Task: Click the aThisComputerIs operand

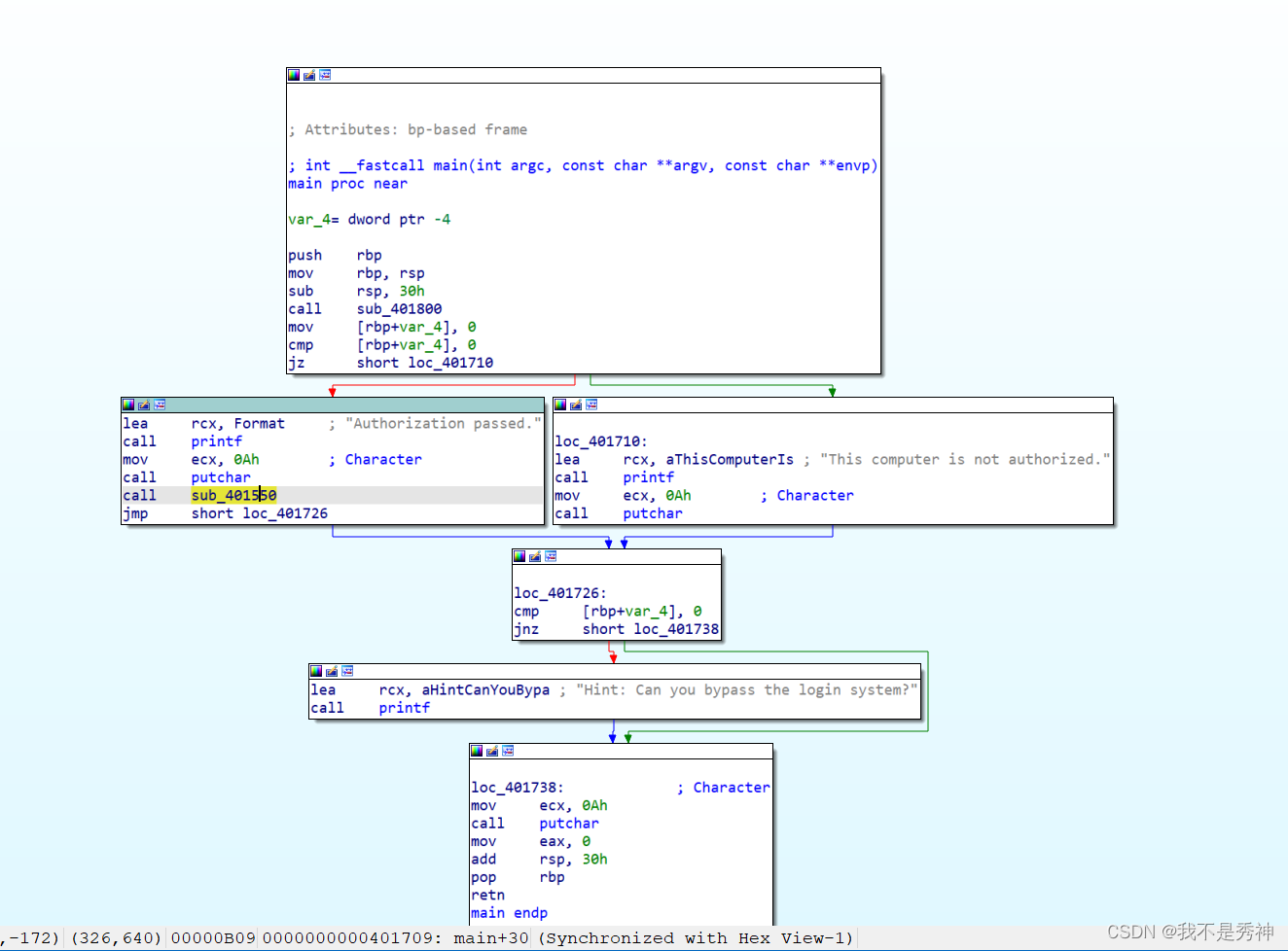Action: pyautogui.click(x=730, y=460)
